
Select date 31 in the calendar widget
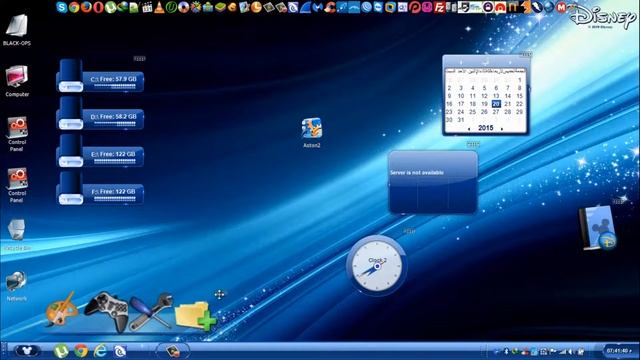(461, 120)
